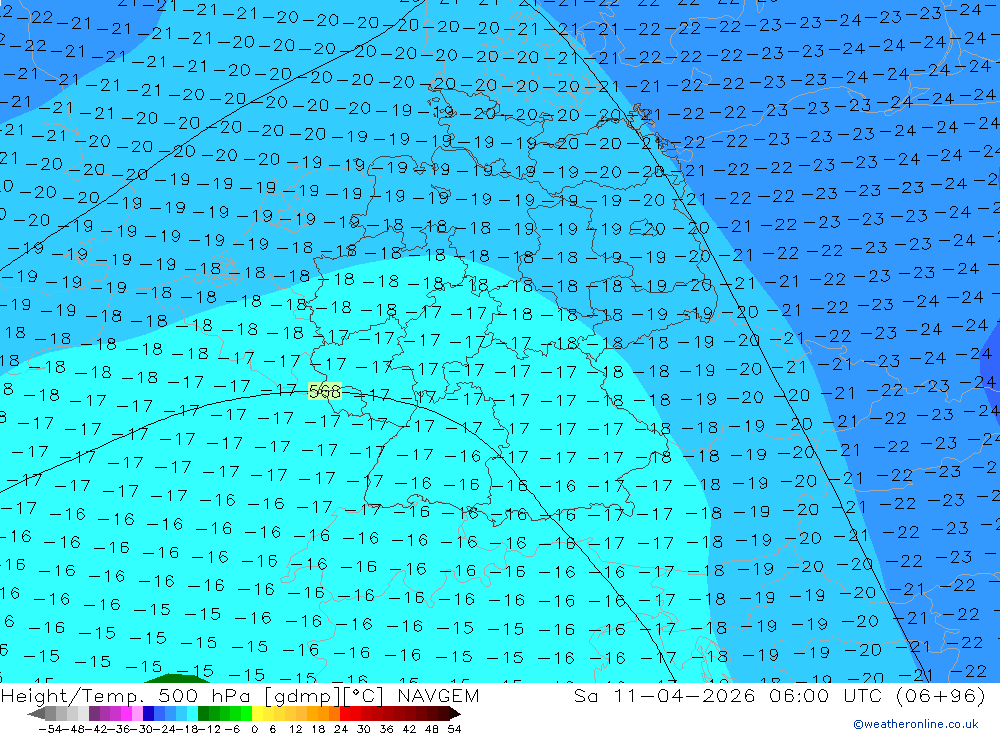Pick the dark purple swatch on the color scale
1000x733 pixels.
[x=94, y=714]
